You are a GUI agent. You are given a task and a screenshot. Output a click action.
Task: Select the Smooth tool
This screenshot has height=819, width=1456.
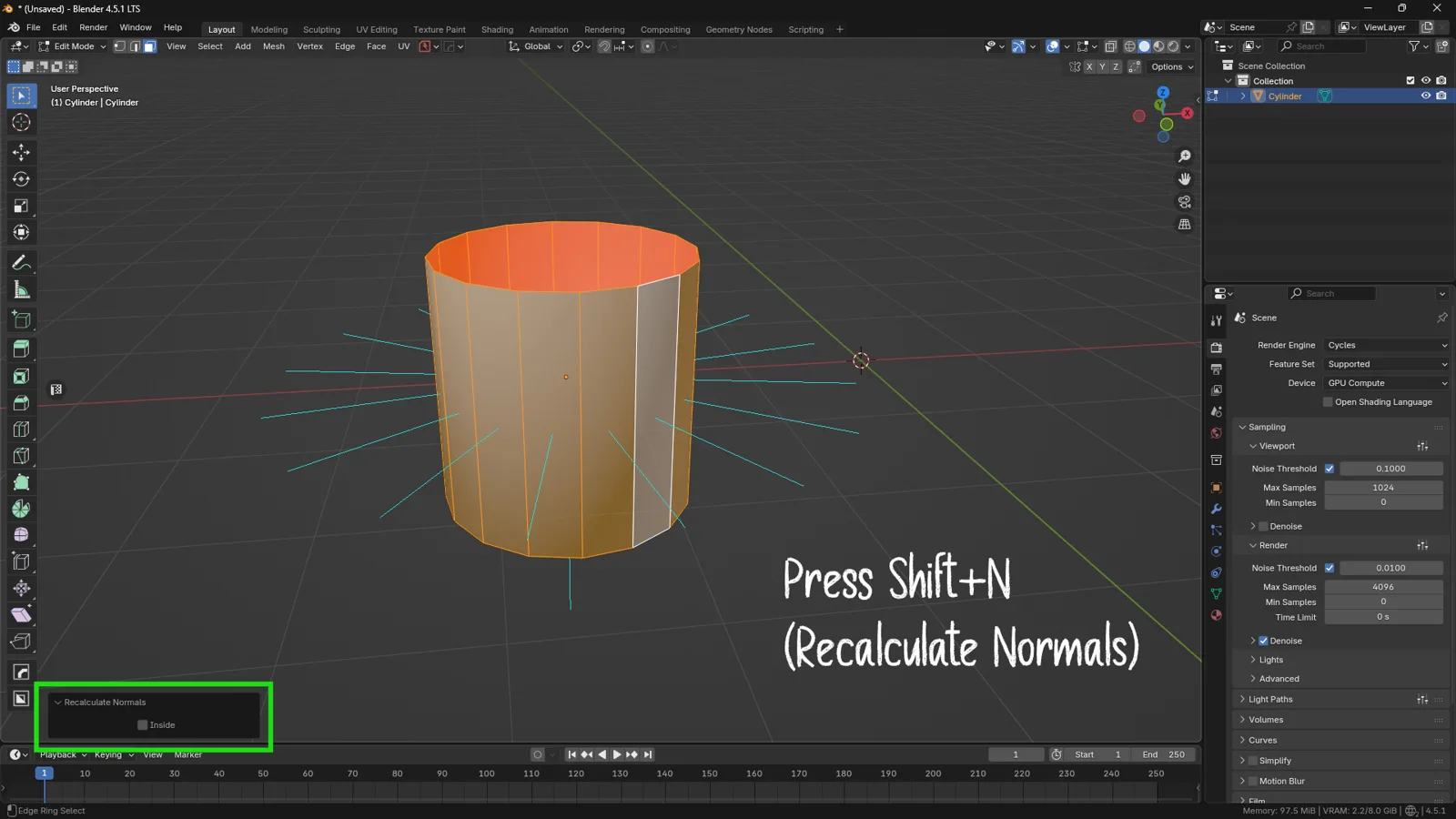pyautogui.click(x=21, y=535)
